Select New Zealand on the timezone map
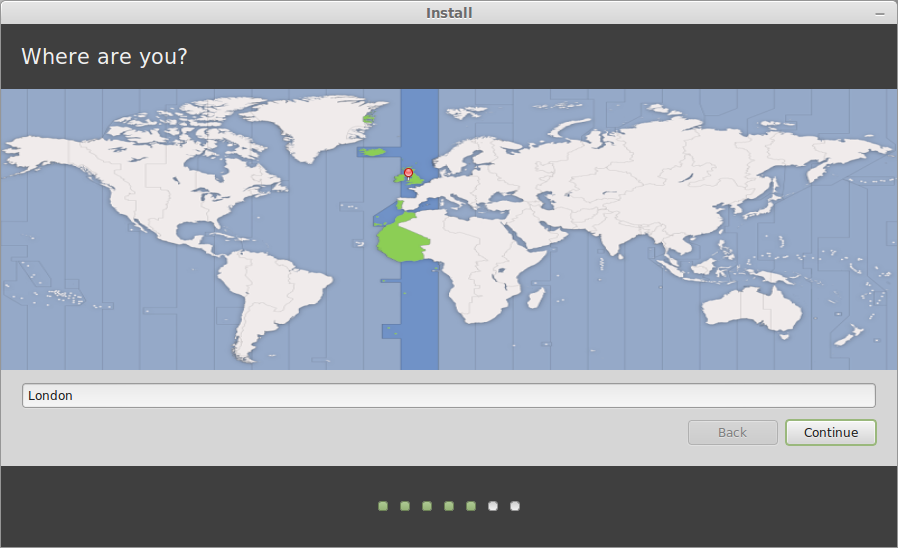This screenshot has height=548, width=898. click(850, 336)
